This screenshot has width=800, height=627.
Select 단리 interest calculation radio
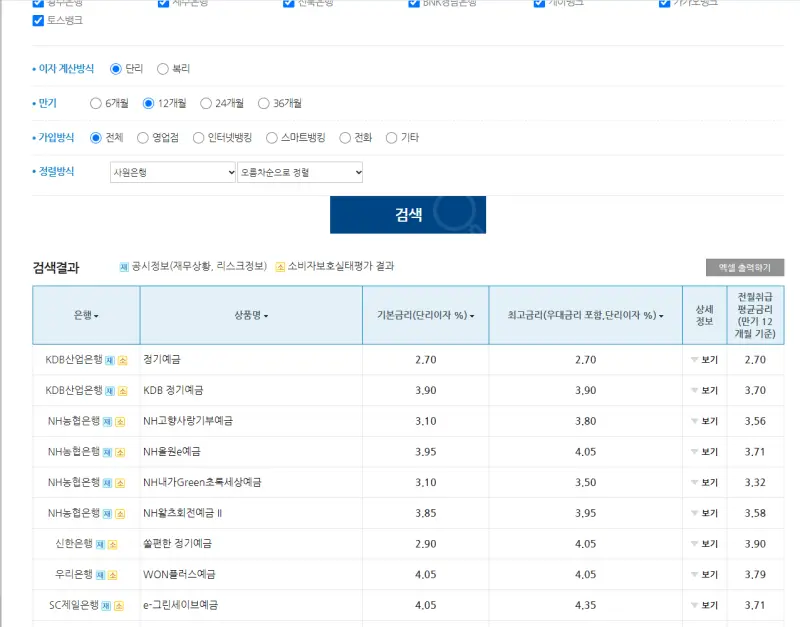click(x=116, y=69)
